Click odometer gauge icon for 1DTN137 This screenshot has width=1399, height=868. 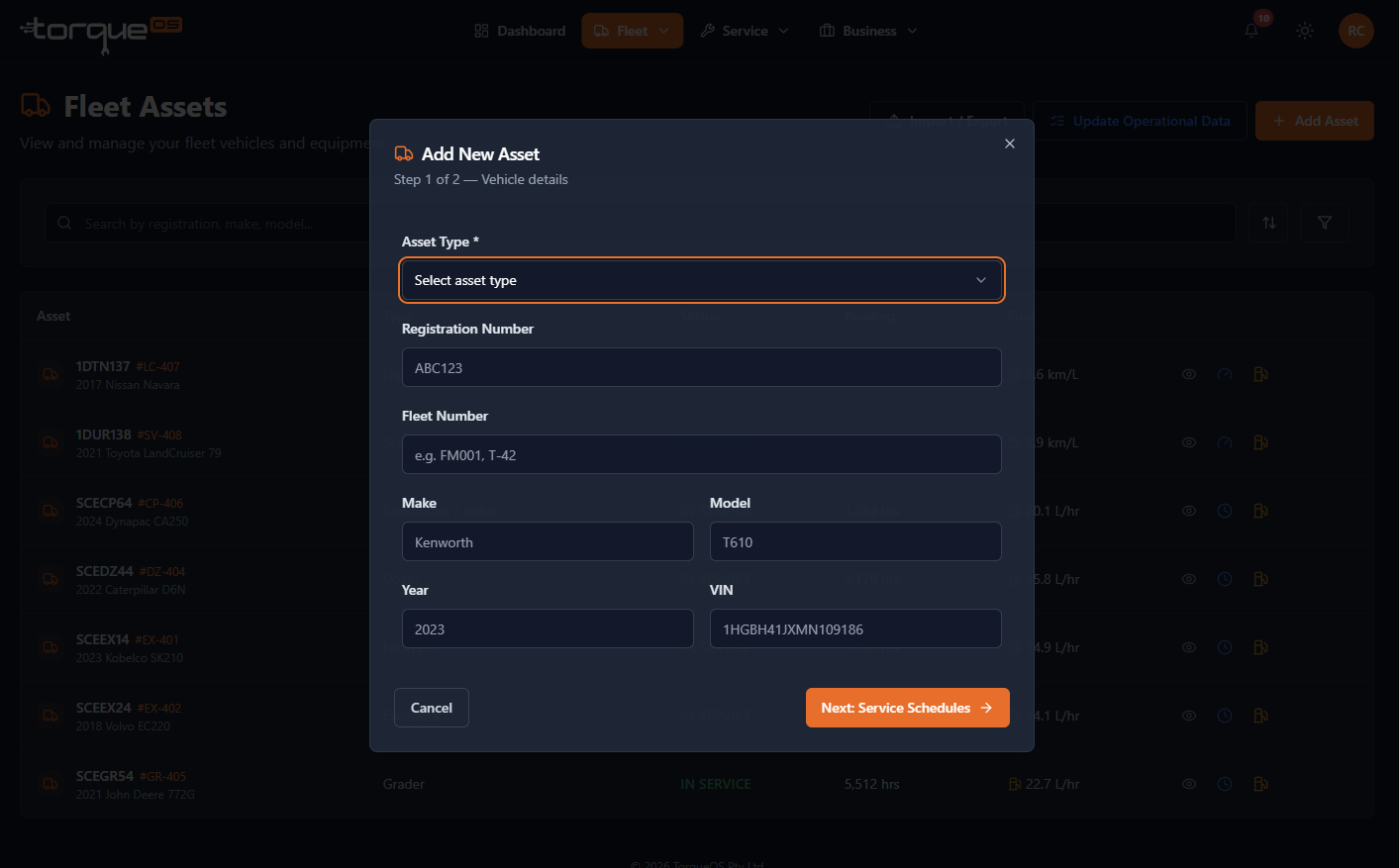click(x=1225, y=374)
